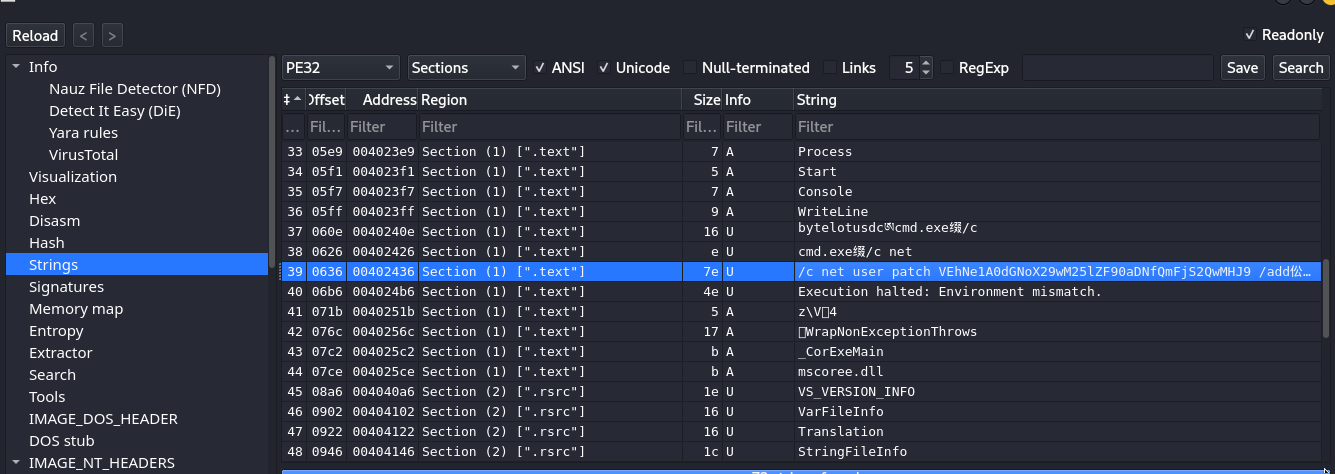Go forward with the right arrow button
The height and width of the screenshot is (474, 1335).
coord(112,35)
